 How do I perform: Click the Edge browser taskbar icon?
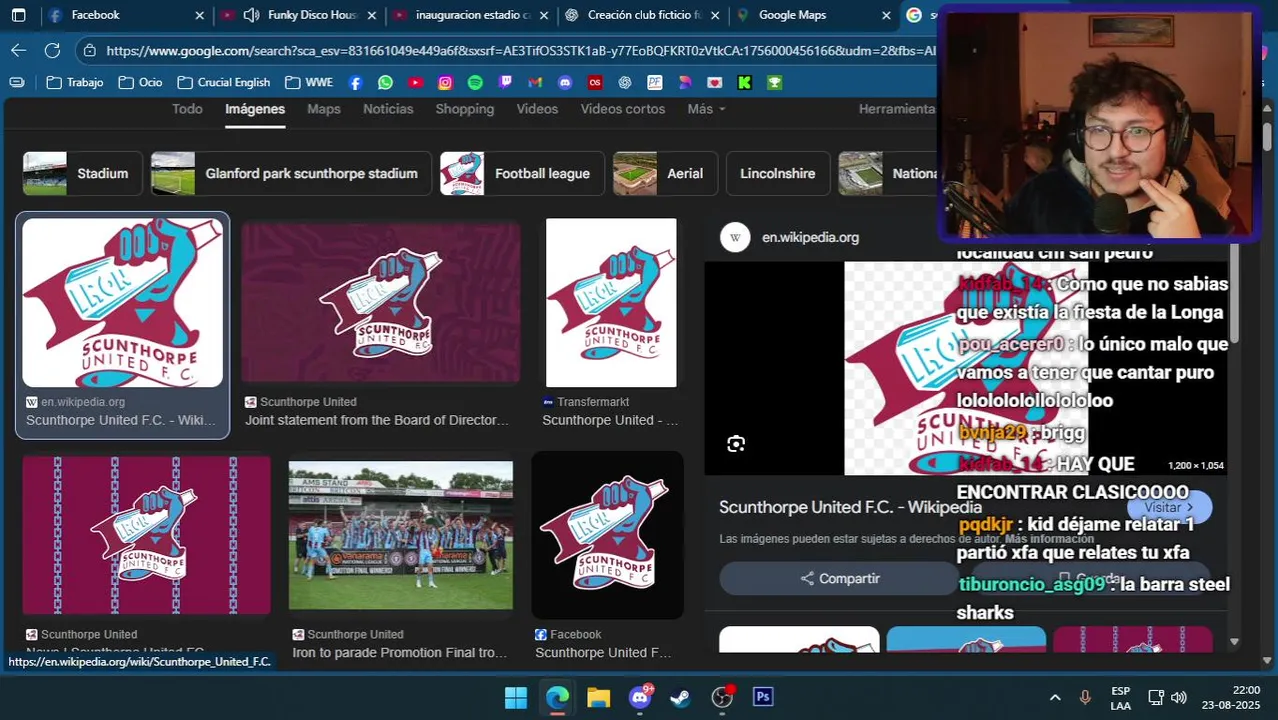coord(557,697)
